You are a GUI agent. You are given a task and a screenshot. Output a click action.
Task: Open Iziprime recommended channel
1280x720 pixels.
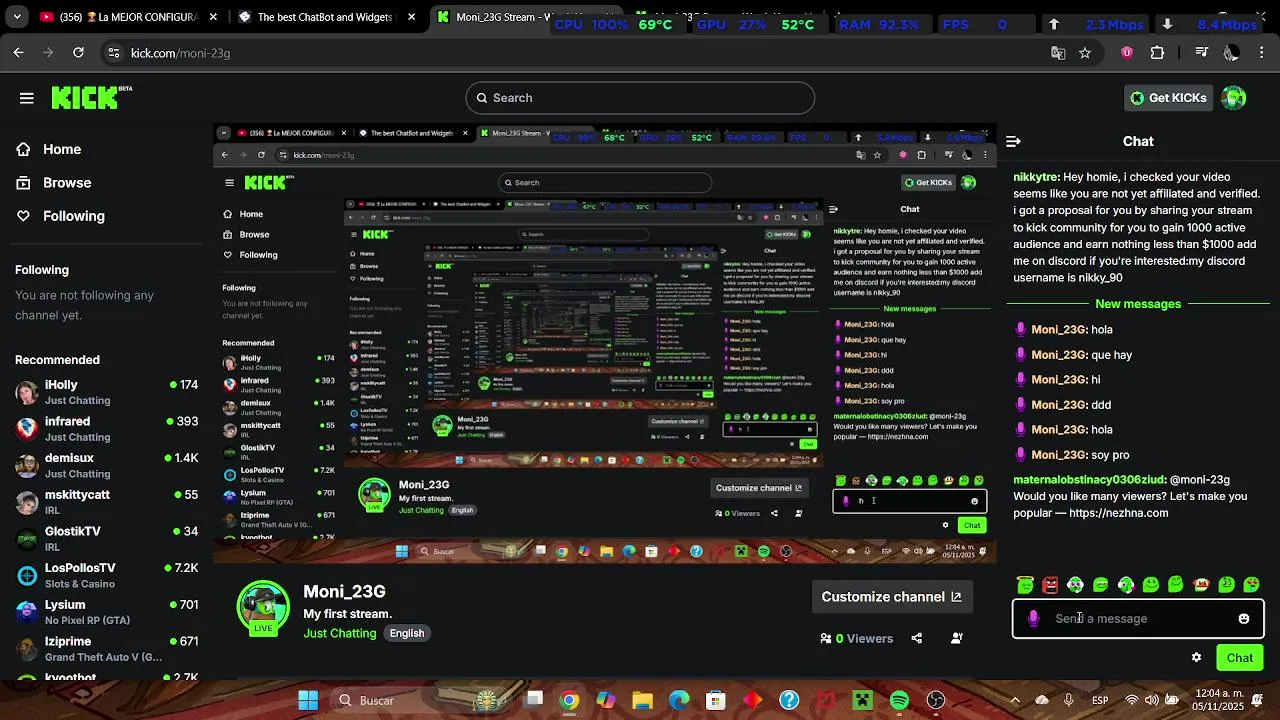click(x=106, y=649)
